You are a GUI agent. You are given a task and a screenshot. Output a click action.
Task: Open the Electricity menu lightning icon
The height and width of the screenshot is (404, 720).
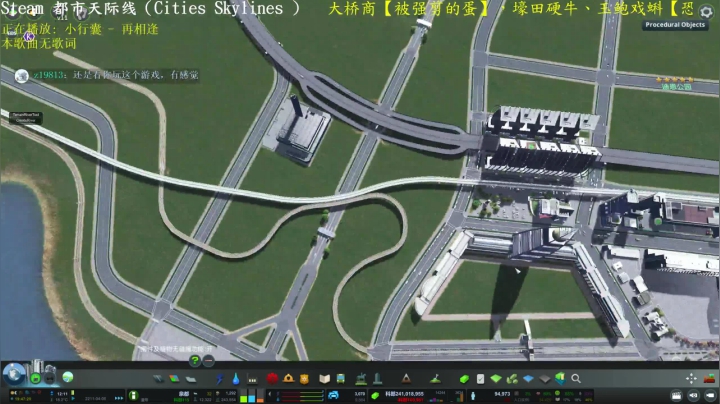[219, 379]
